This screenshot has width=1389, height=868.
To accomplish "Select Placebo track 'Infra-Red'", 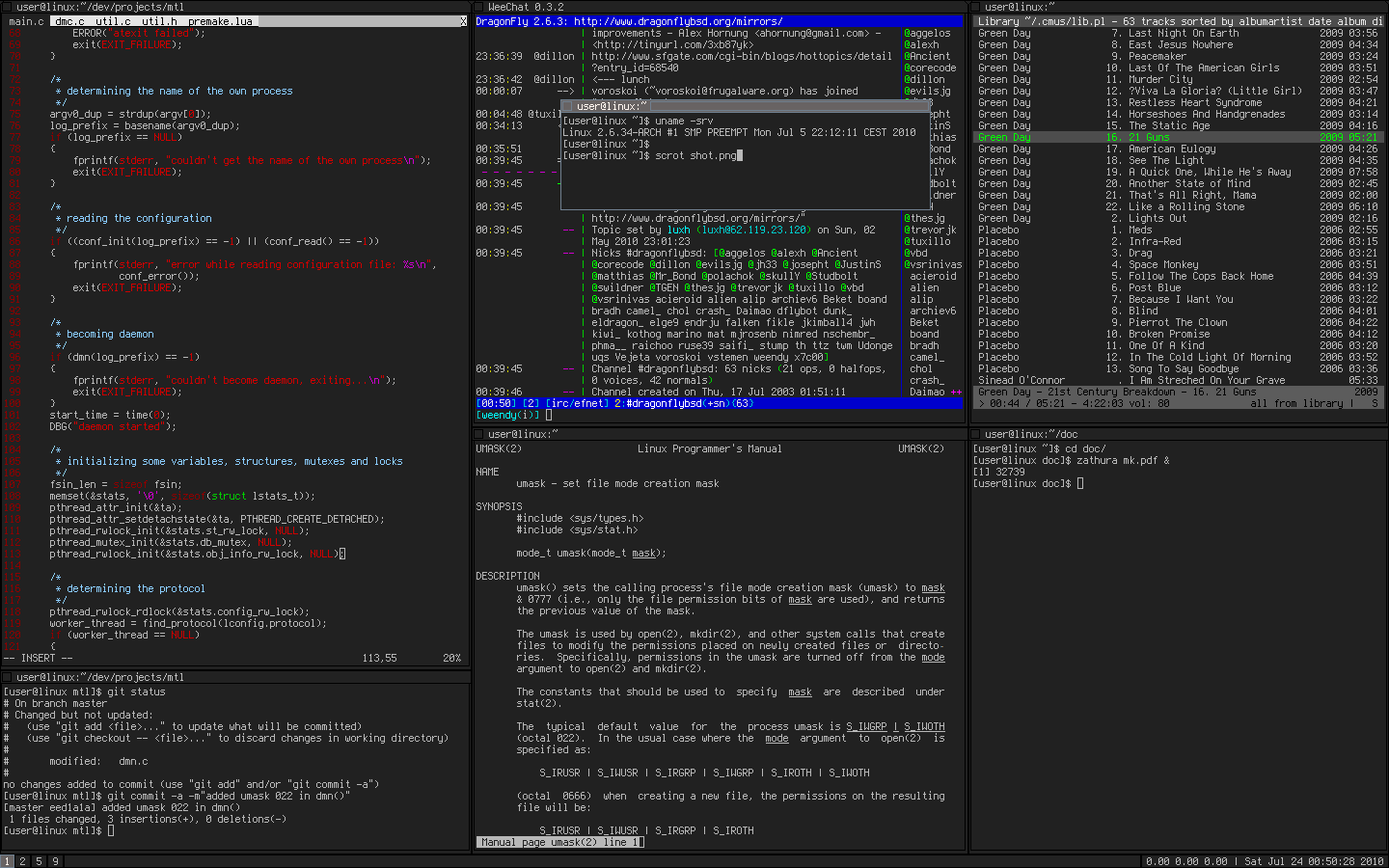I will 1155,241.
